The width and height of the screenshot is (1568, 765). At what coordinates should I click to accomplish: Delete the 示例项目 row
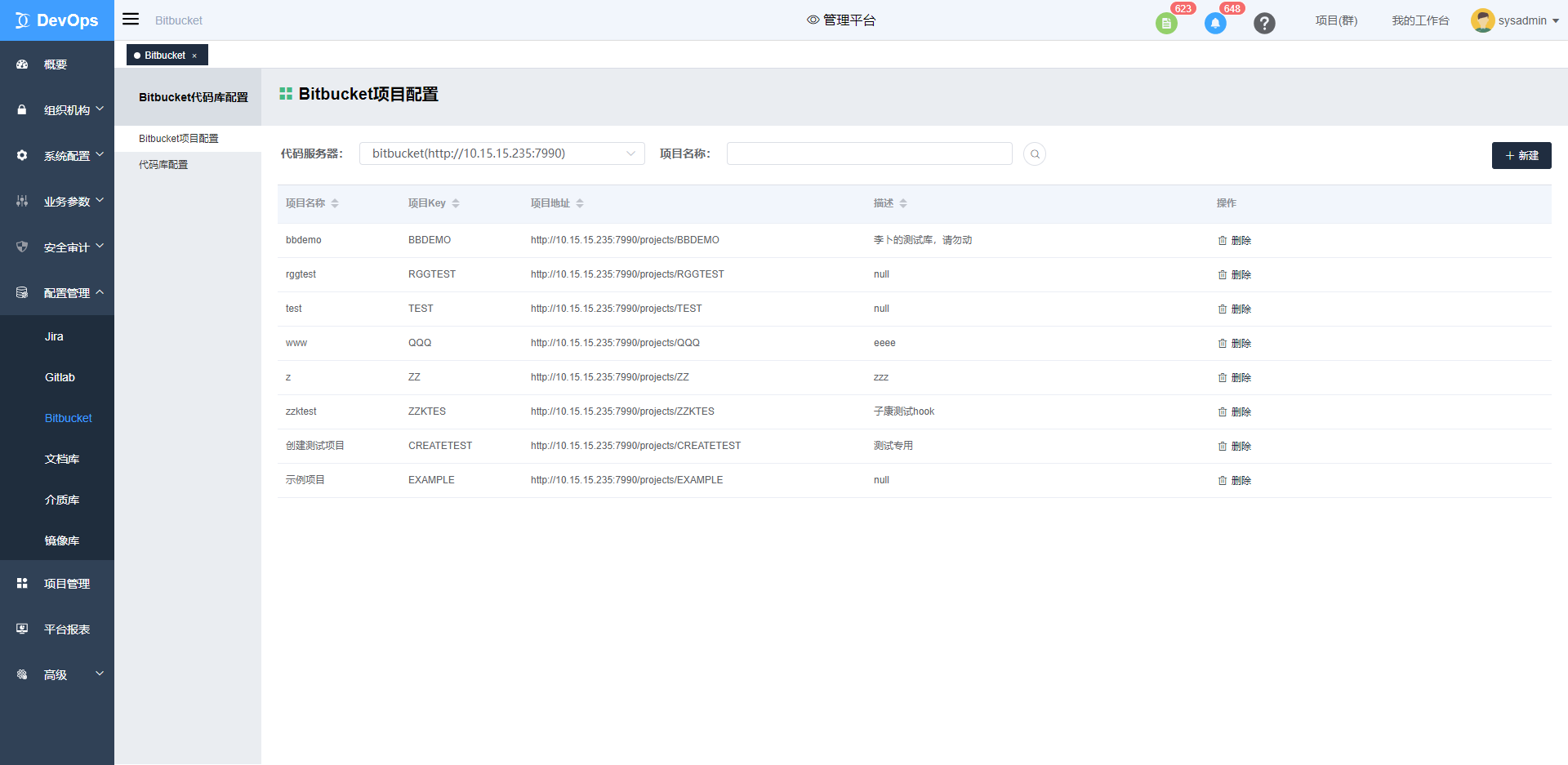1234,480
